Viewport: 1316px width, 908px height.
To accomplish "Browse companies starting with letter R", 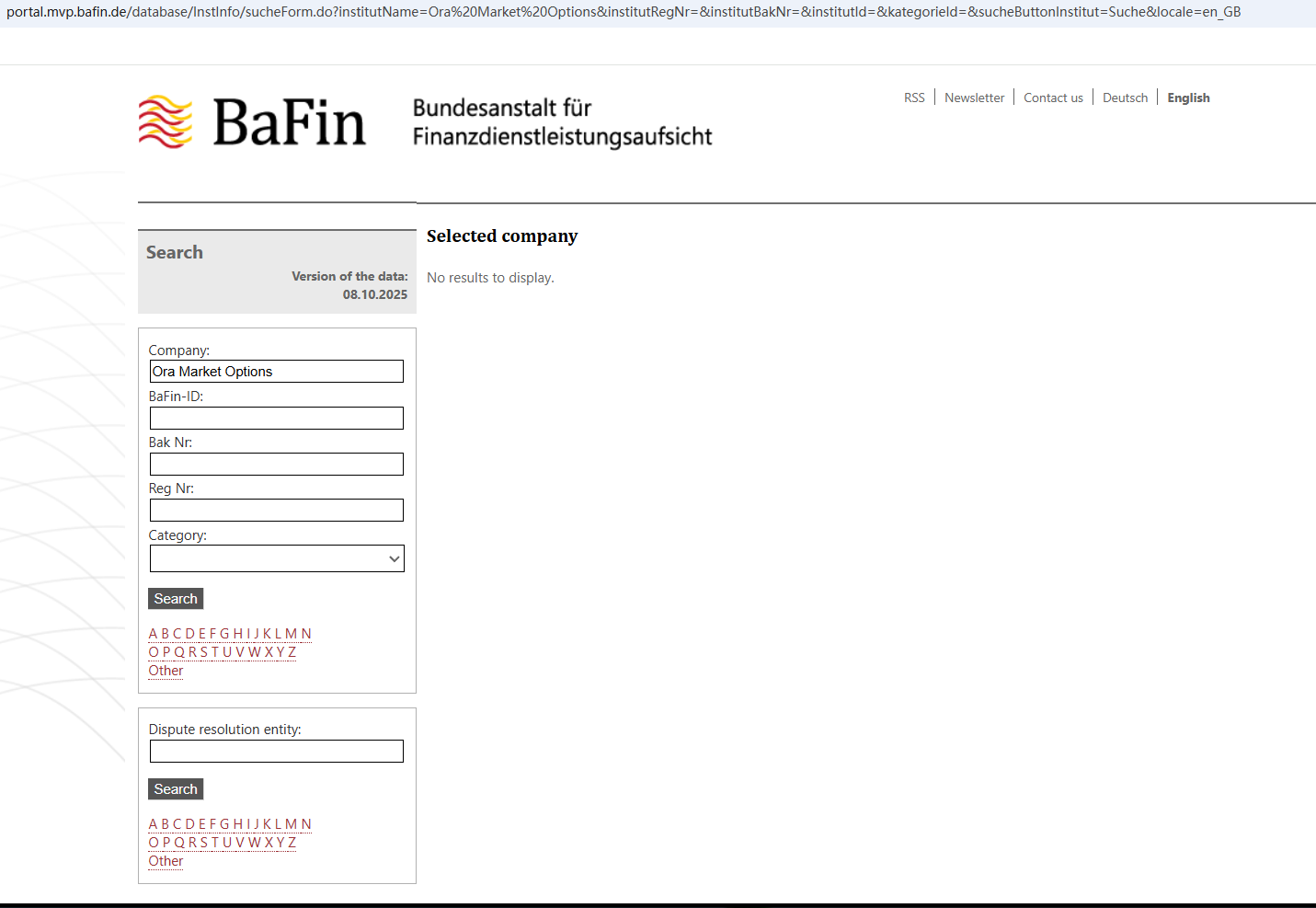I will pyautogui.click(x=192, y=652).
